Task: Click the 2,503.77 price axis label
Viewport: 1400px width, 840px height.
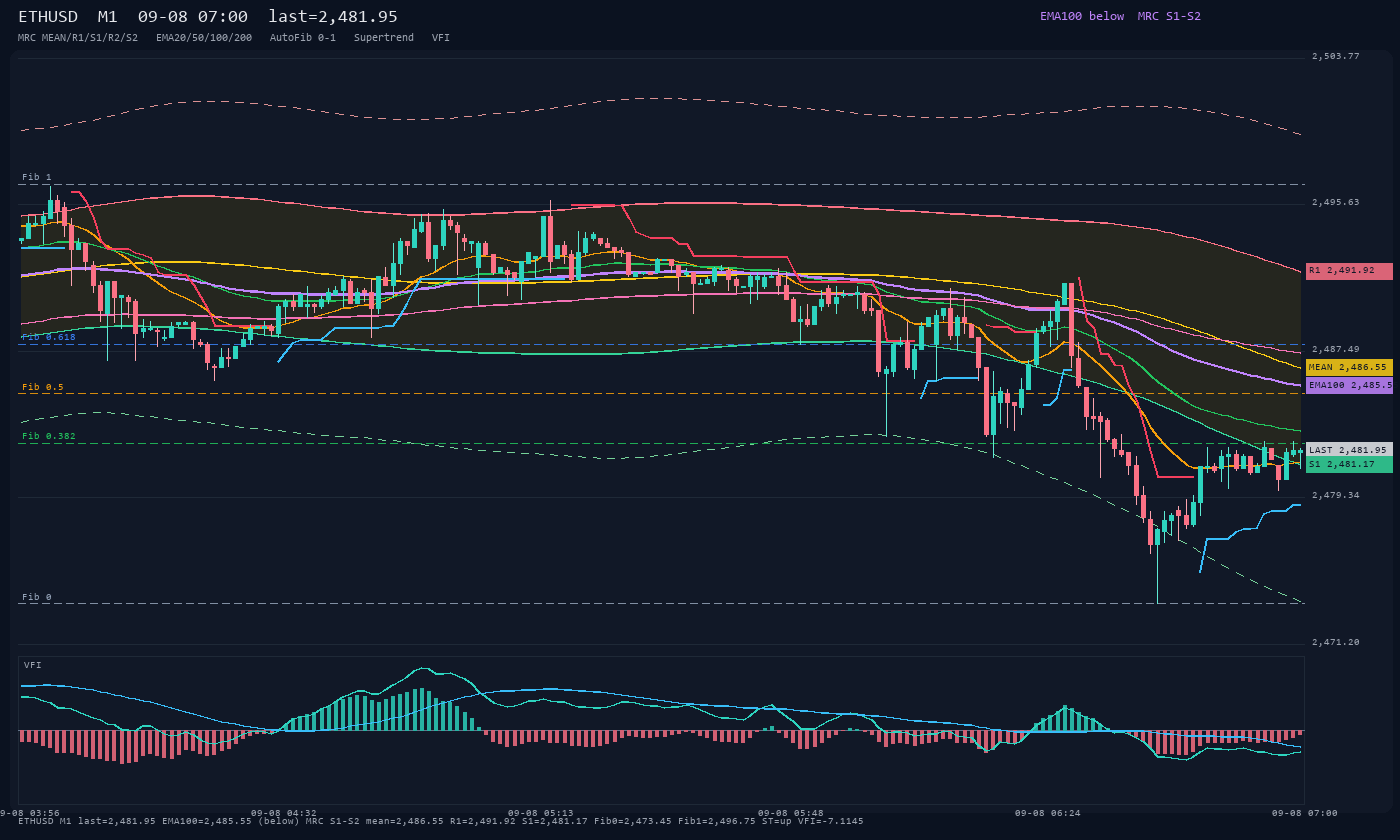Action: (1336, 56)
